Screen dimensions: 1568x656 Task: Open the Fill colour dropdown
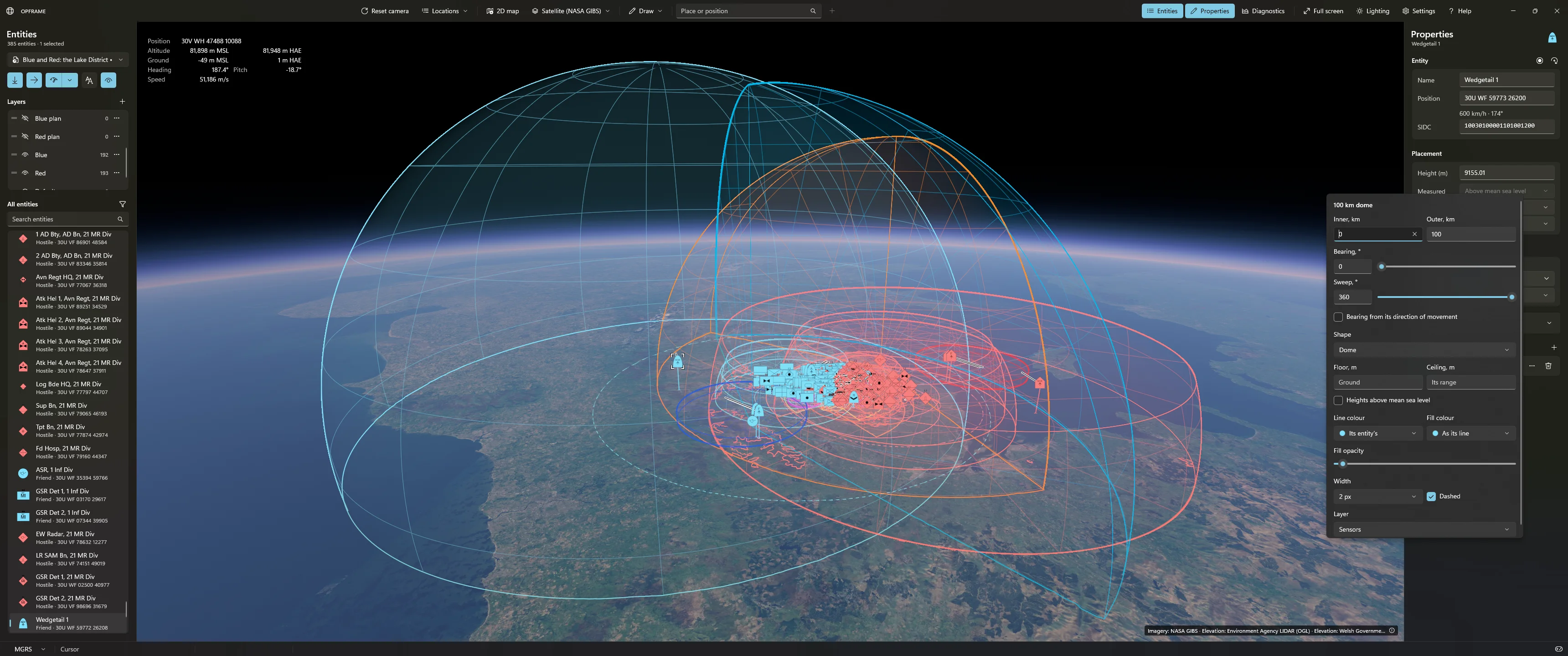coord(1470,433)
